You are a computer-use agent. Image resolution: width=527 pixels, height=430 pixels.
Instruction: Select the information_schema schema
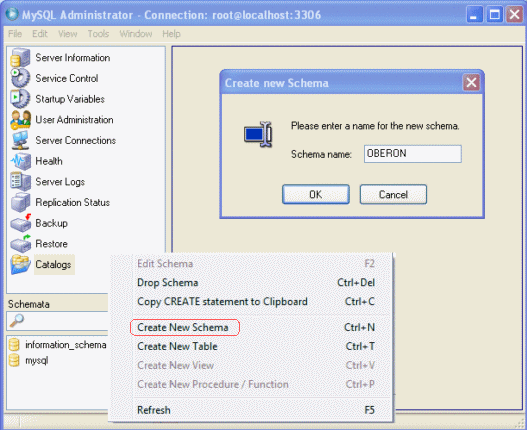tap(66, 345)
